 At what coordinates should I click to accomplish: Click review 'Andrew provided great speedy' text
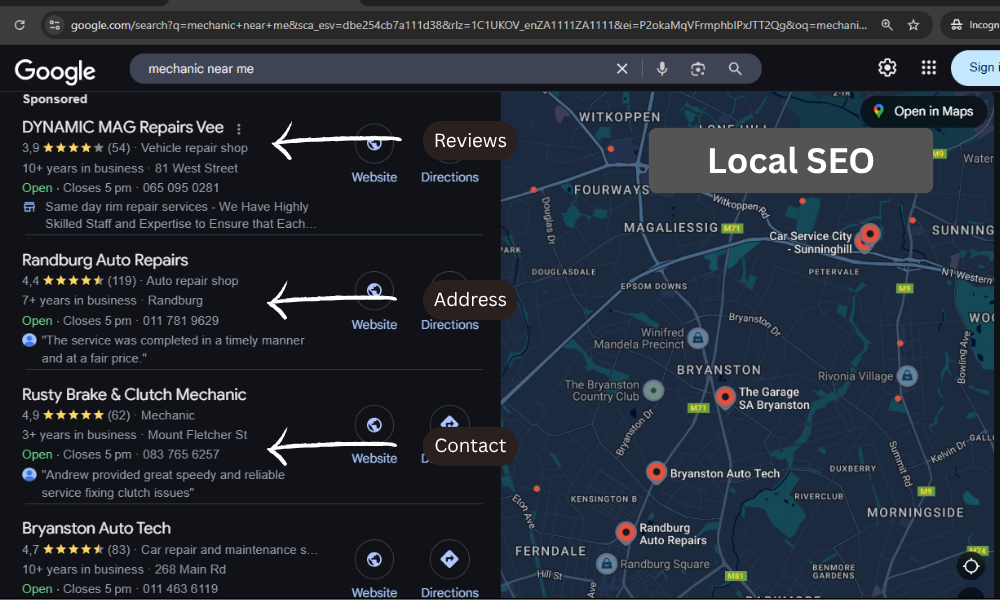point(163,483)
